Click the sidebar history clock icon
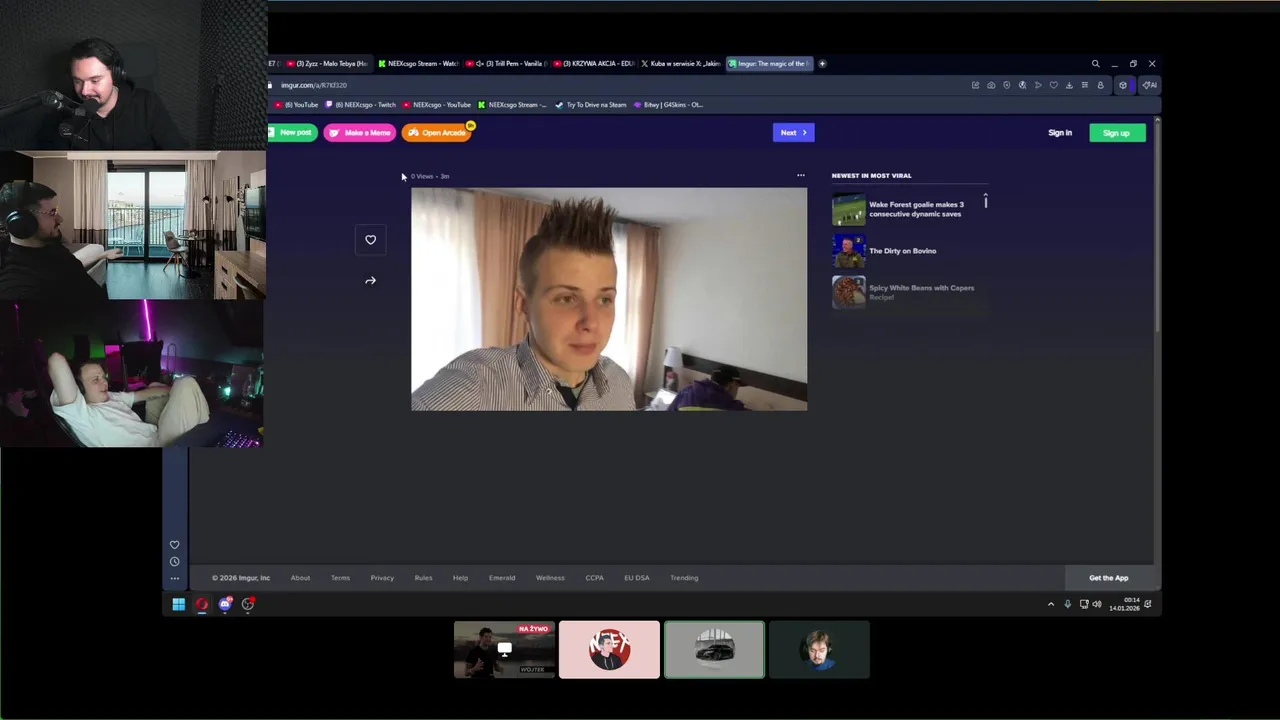This screenshot has height=720, width=1280. [x=174, y=562]
